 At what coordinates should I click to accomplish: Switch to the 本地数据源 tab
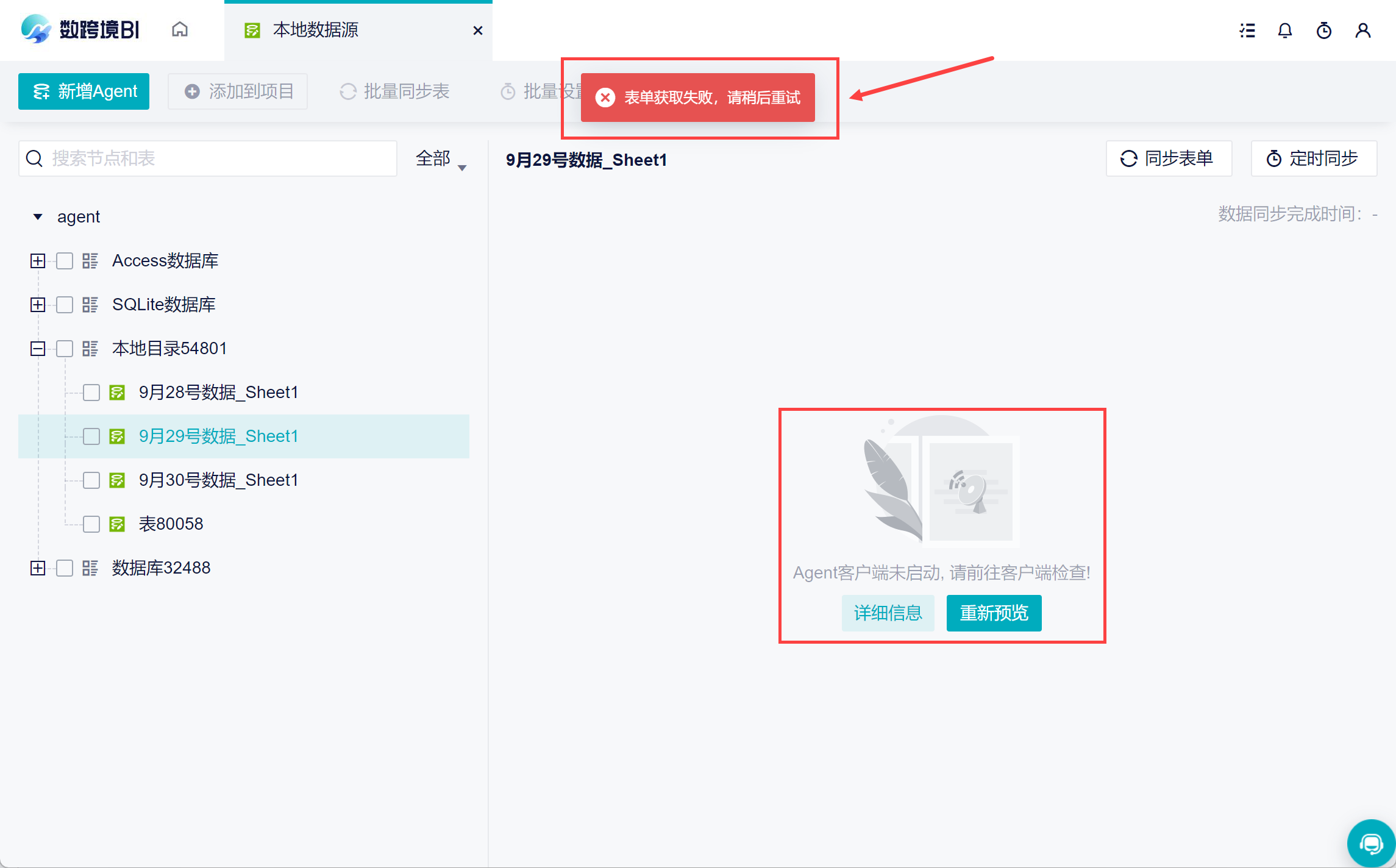pyautogui.click(x=316, y=30)
